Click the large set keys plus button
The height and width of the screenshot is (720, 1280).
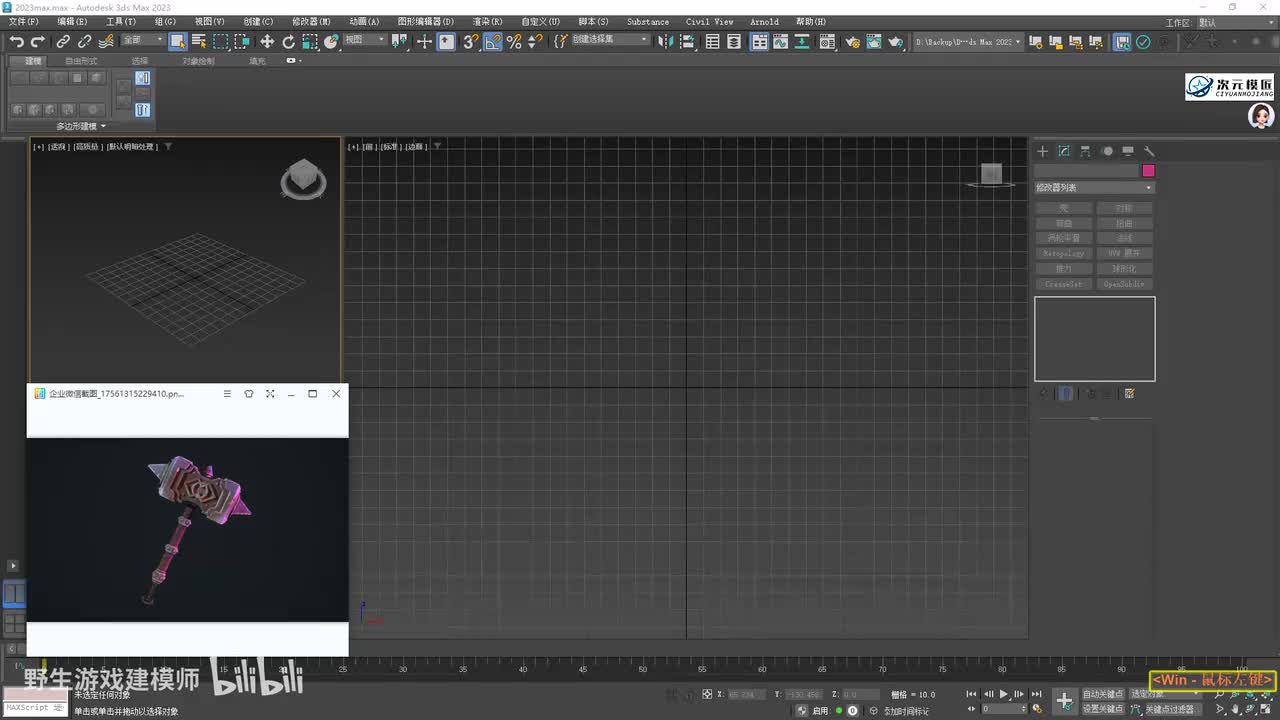[1064, 701]
